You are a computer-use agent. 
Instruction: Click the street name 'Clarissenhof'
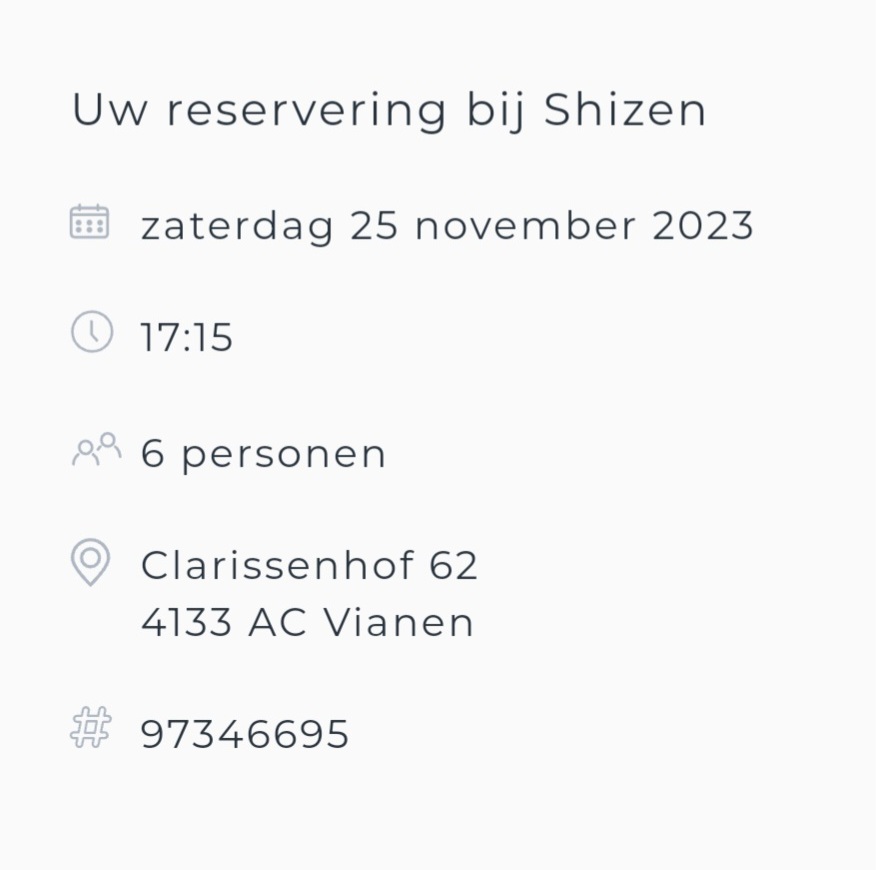(277, 565)
